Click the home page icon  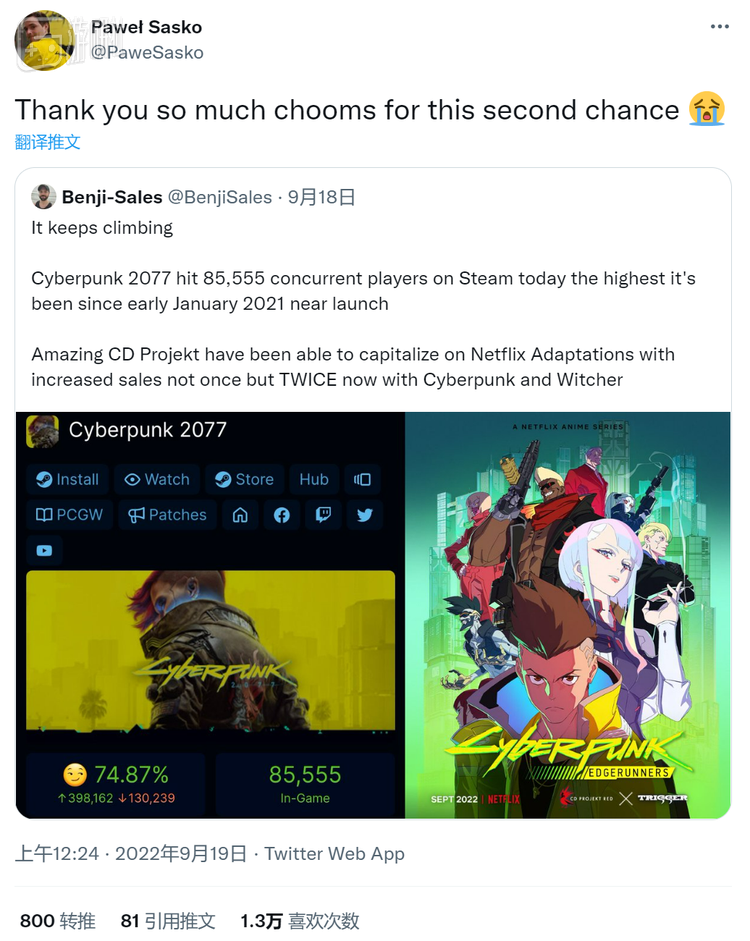coord(240,515)
